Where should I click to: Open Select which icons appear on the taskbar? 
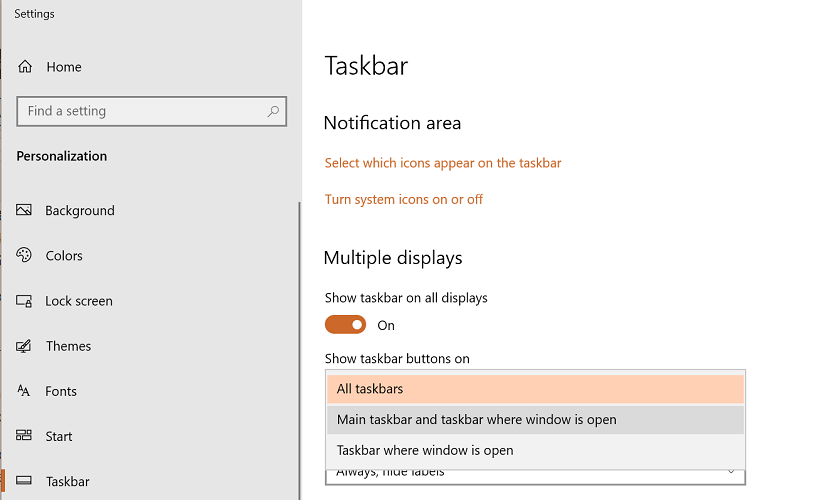443,163
